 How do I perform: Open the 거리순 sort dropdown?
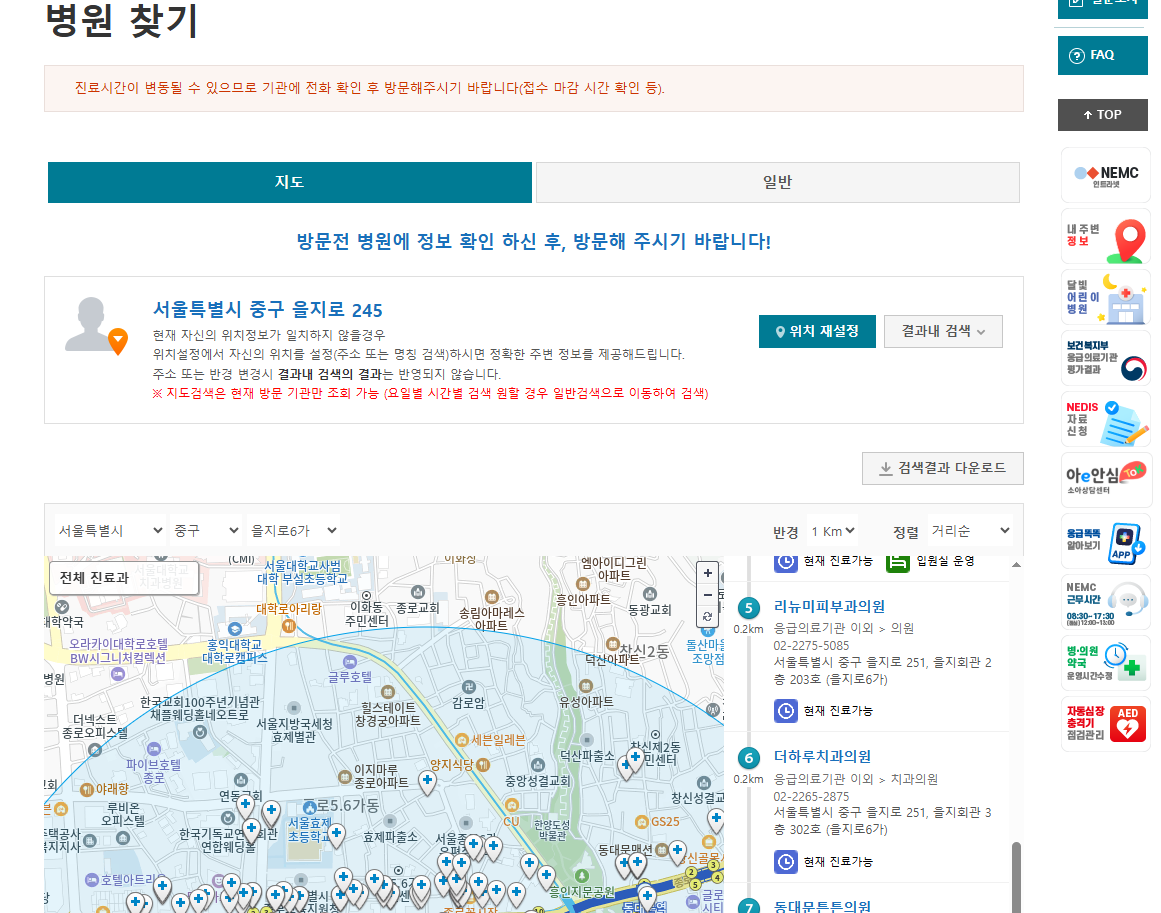pos(970,531)
